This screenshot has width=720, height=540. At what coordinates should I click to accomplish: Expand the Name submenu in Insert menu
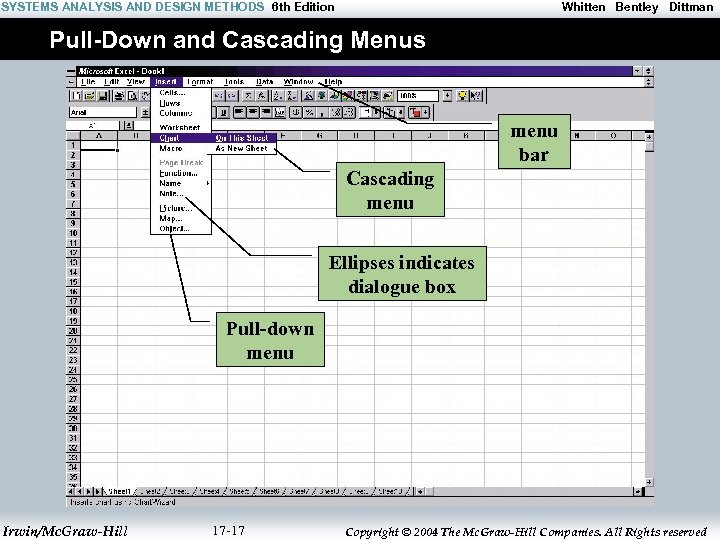pyautogui.click(x=208, y=183)
